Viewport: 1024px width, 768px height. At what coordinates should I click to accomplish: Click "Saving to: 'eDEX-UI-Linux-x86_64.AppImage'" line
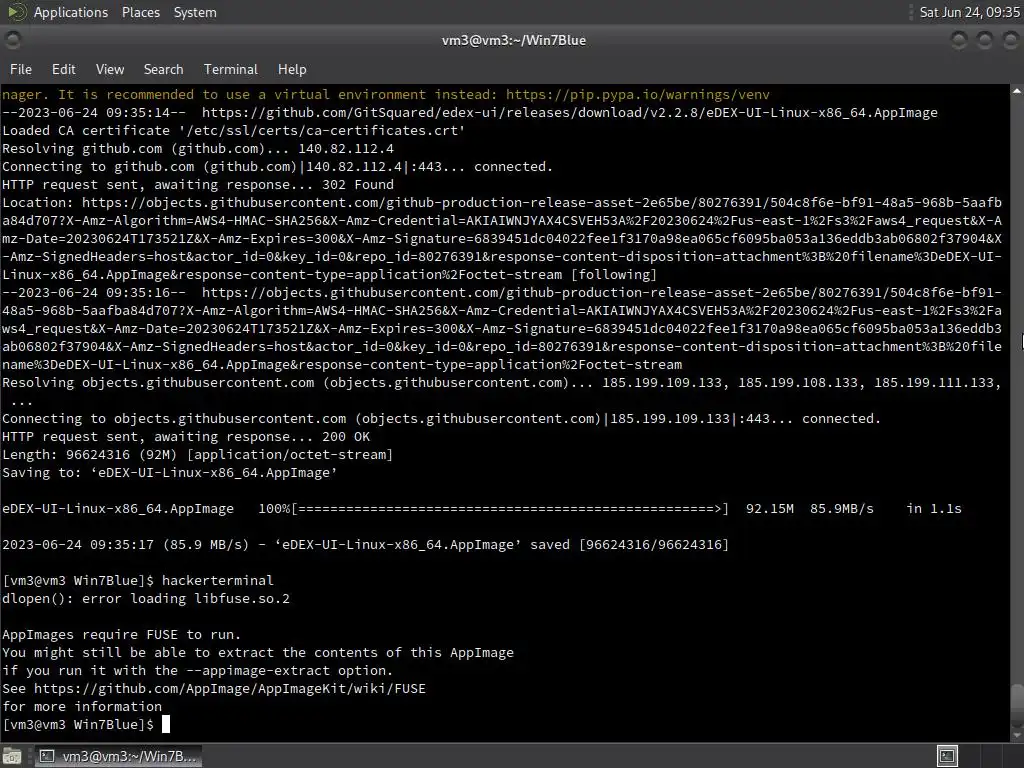170,473
